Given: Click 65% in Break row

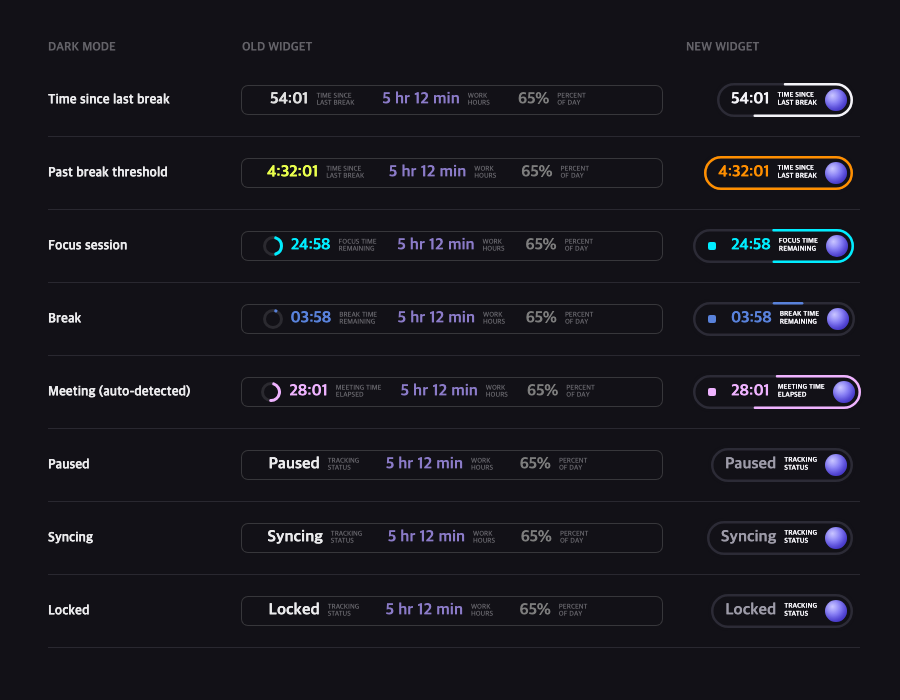Looking at the screenshot, I should coord(541,317).
